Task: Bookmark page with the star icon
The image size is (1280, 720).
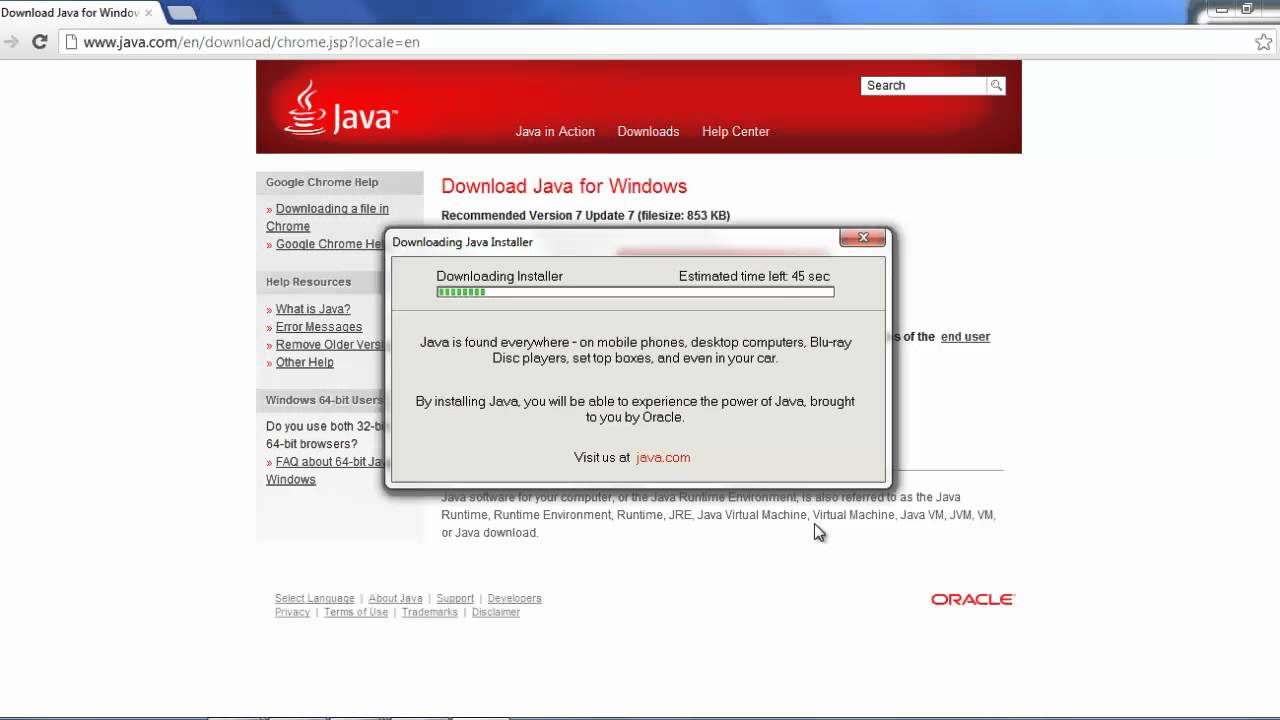Action: (1263, 42)
